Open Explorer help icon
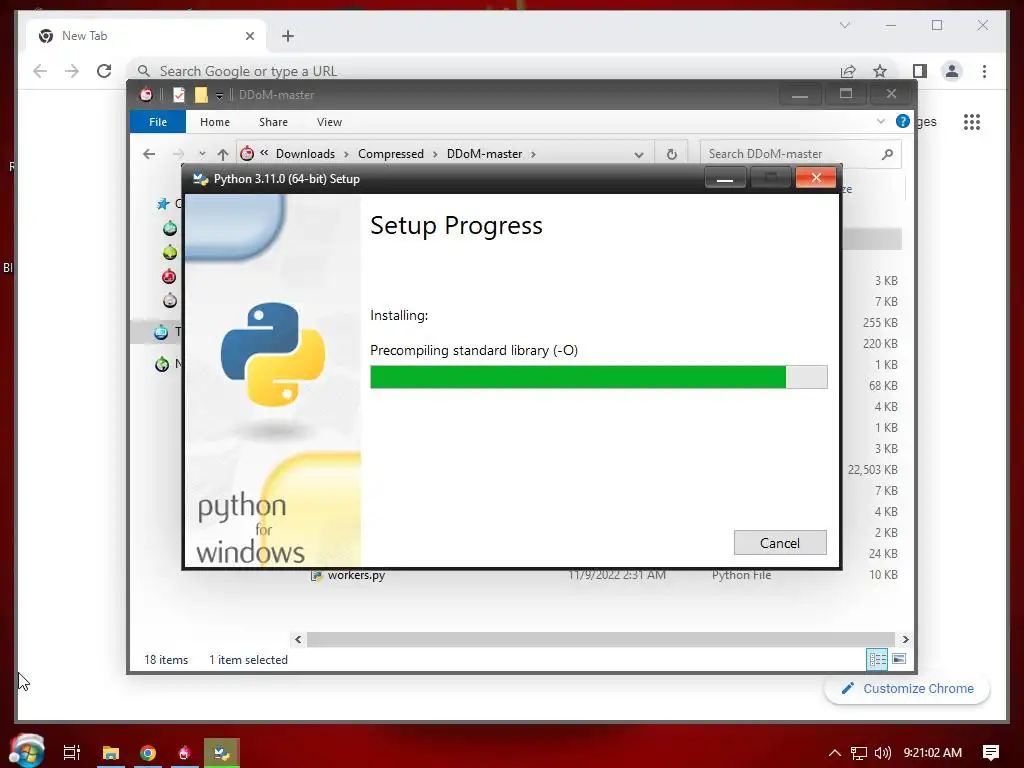1024x768 pixels. [903, 121]
